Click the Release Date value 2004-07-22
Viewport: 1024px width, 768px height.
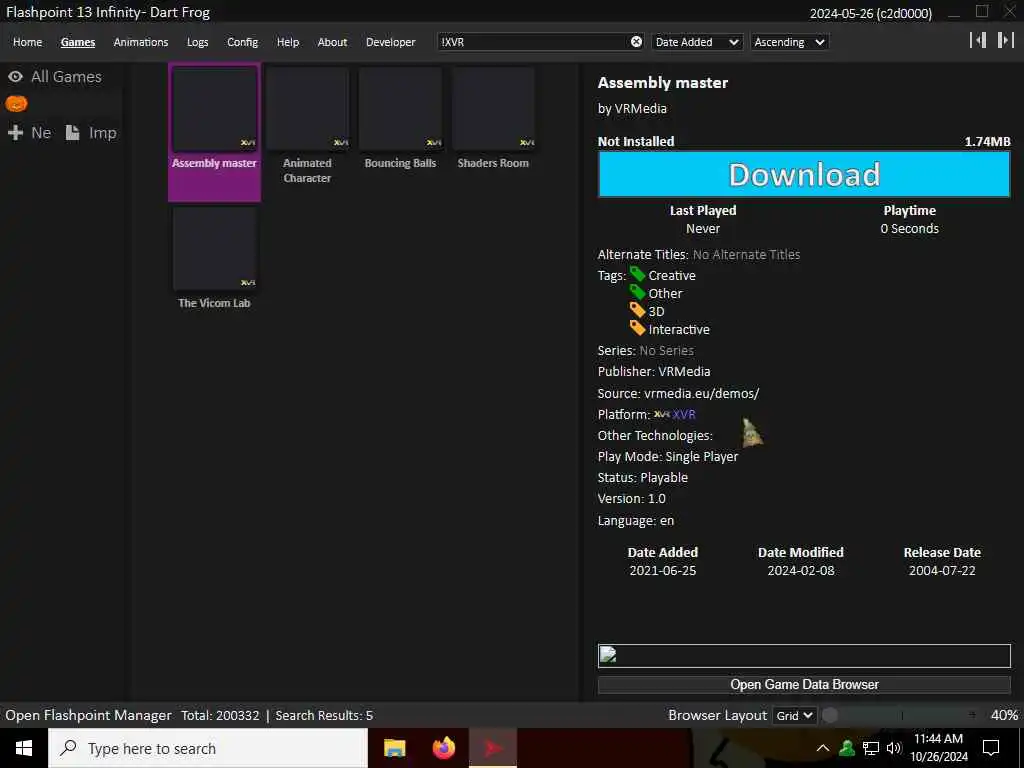[942, 570]
